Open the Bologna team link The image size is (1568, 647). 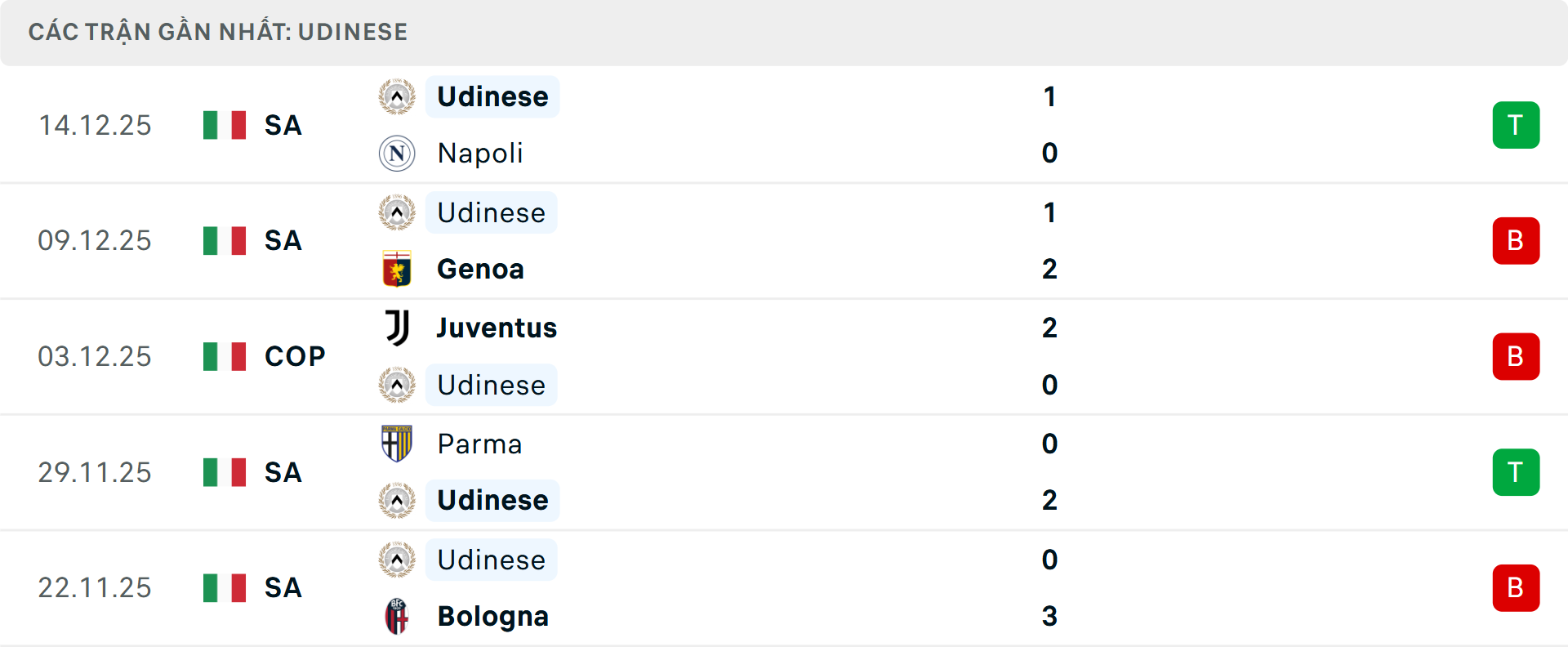coord(492,616)
